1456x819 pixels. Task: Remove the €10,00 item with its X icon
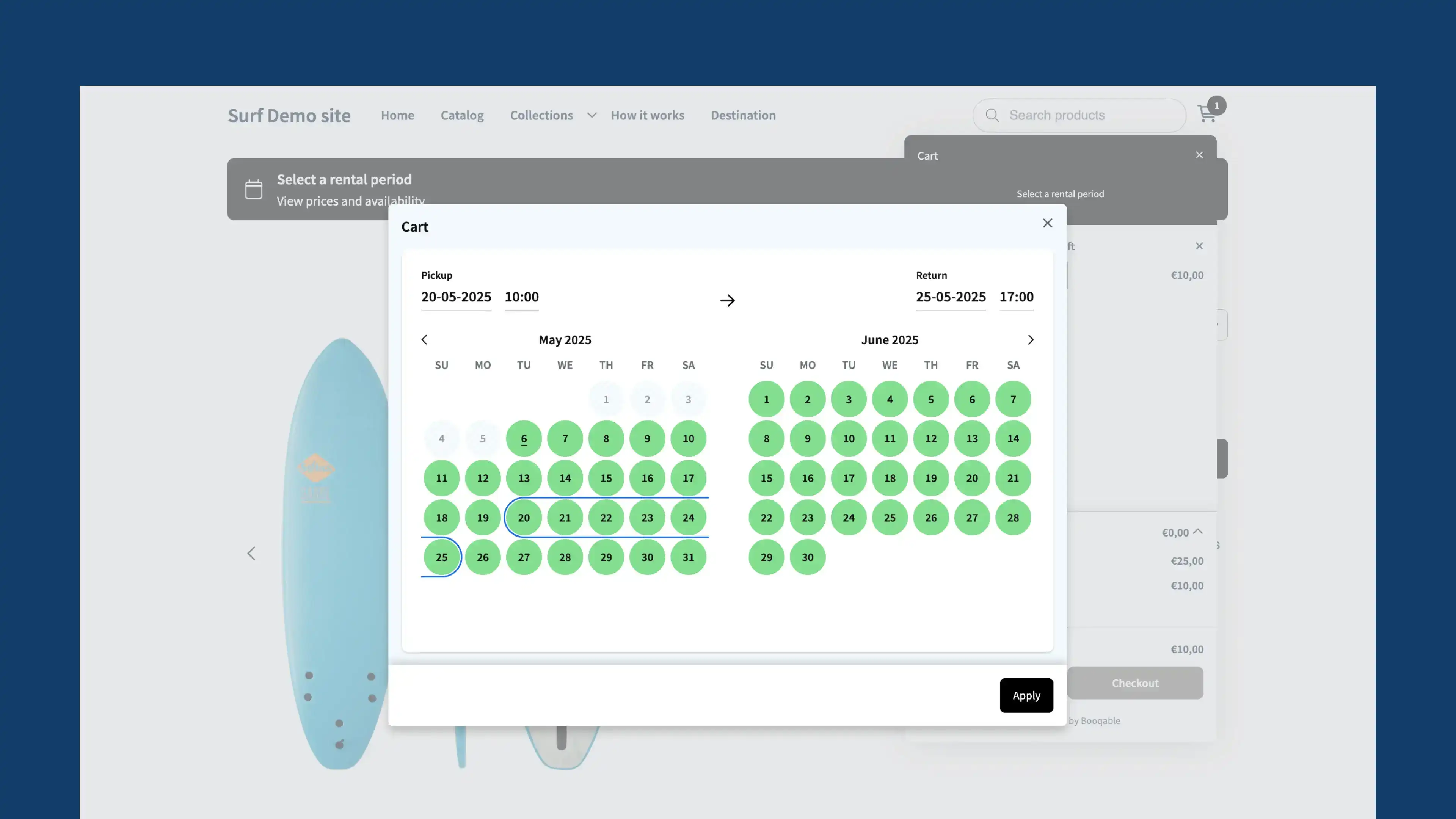point(1199,246)
